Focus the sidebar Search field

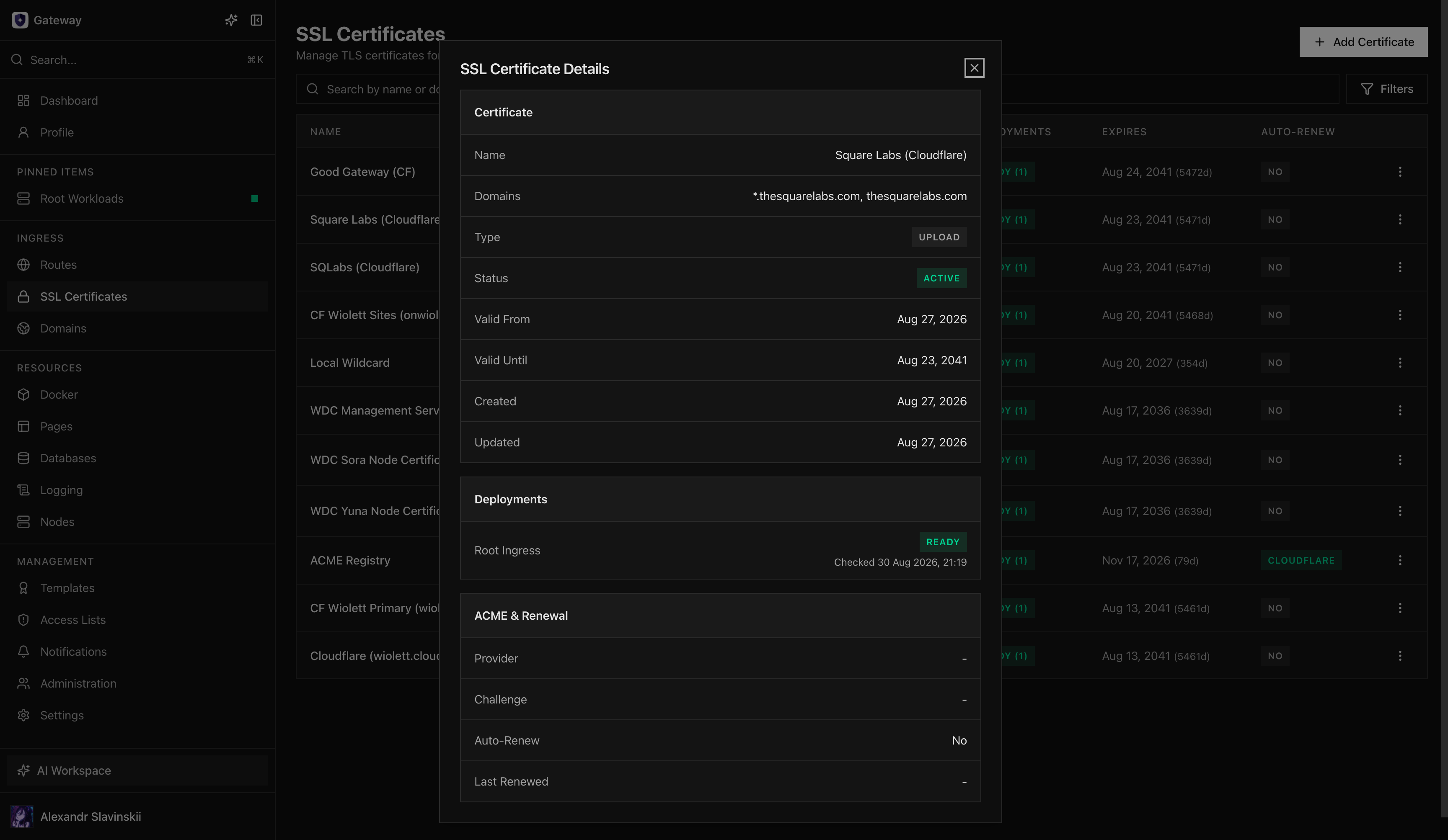[137, 60]
